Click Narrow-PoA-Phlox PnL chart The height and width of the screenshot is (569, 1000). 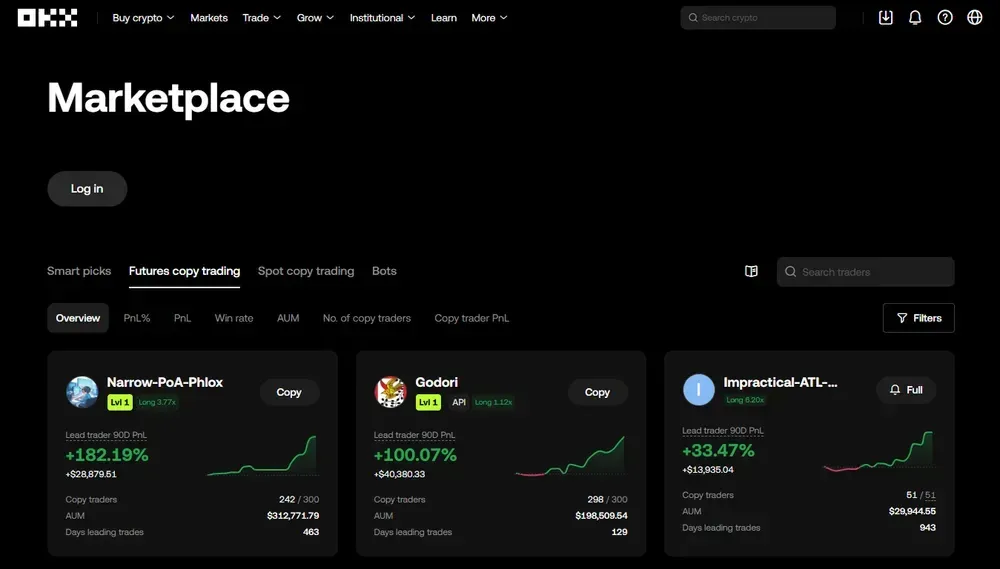click(x=262, y=455)
